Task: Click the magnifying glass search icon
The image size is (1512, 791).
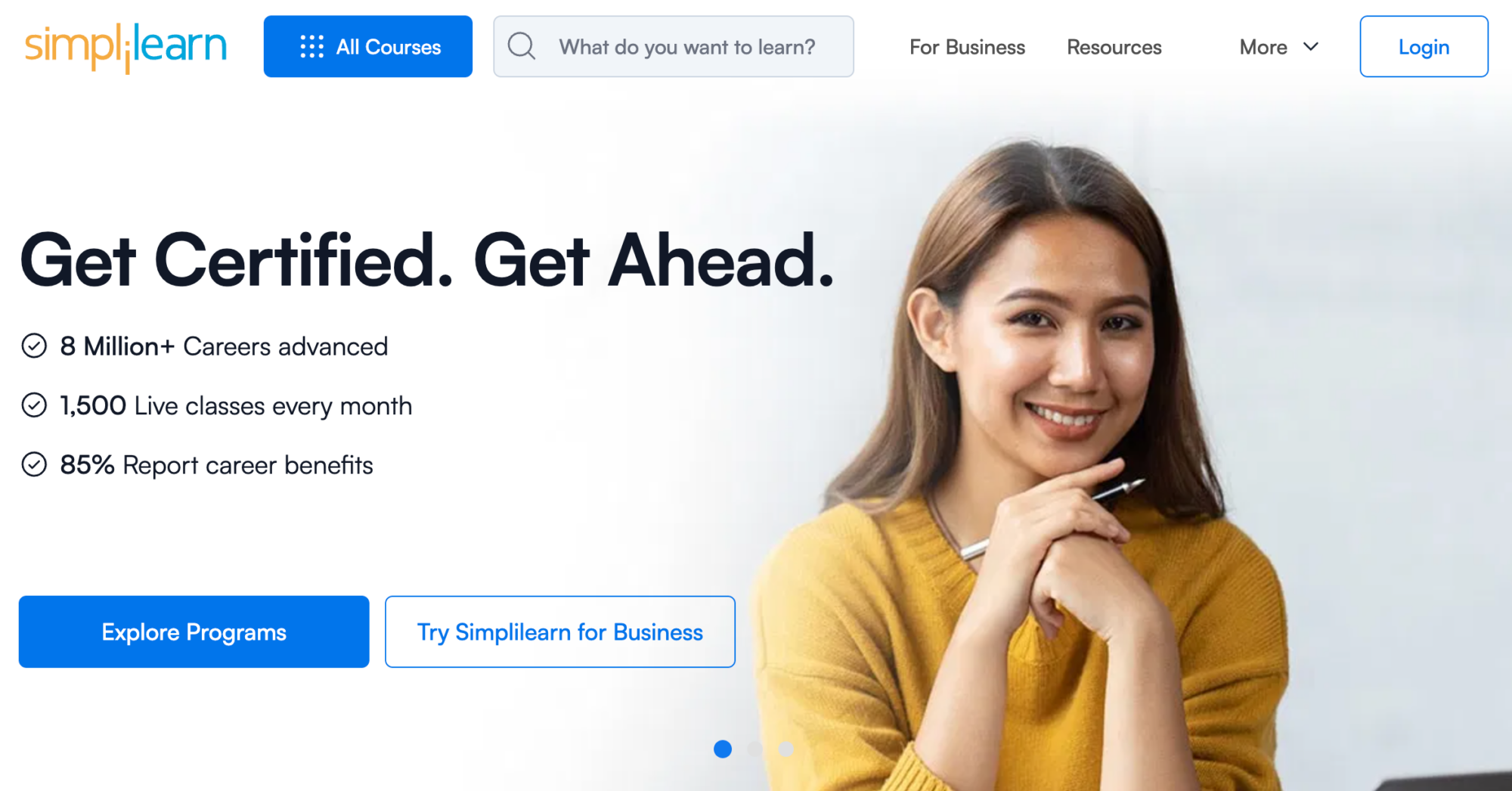Action: tap(521, 46)
